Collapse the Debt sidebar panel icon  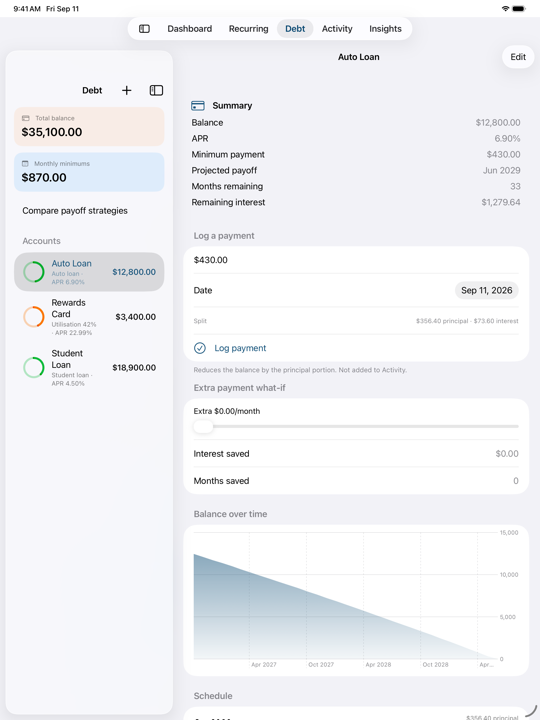[x=156, y=90]
